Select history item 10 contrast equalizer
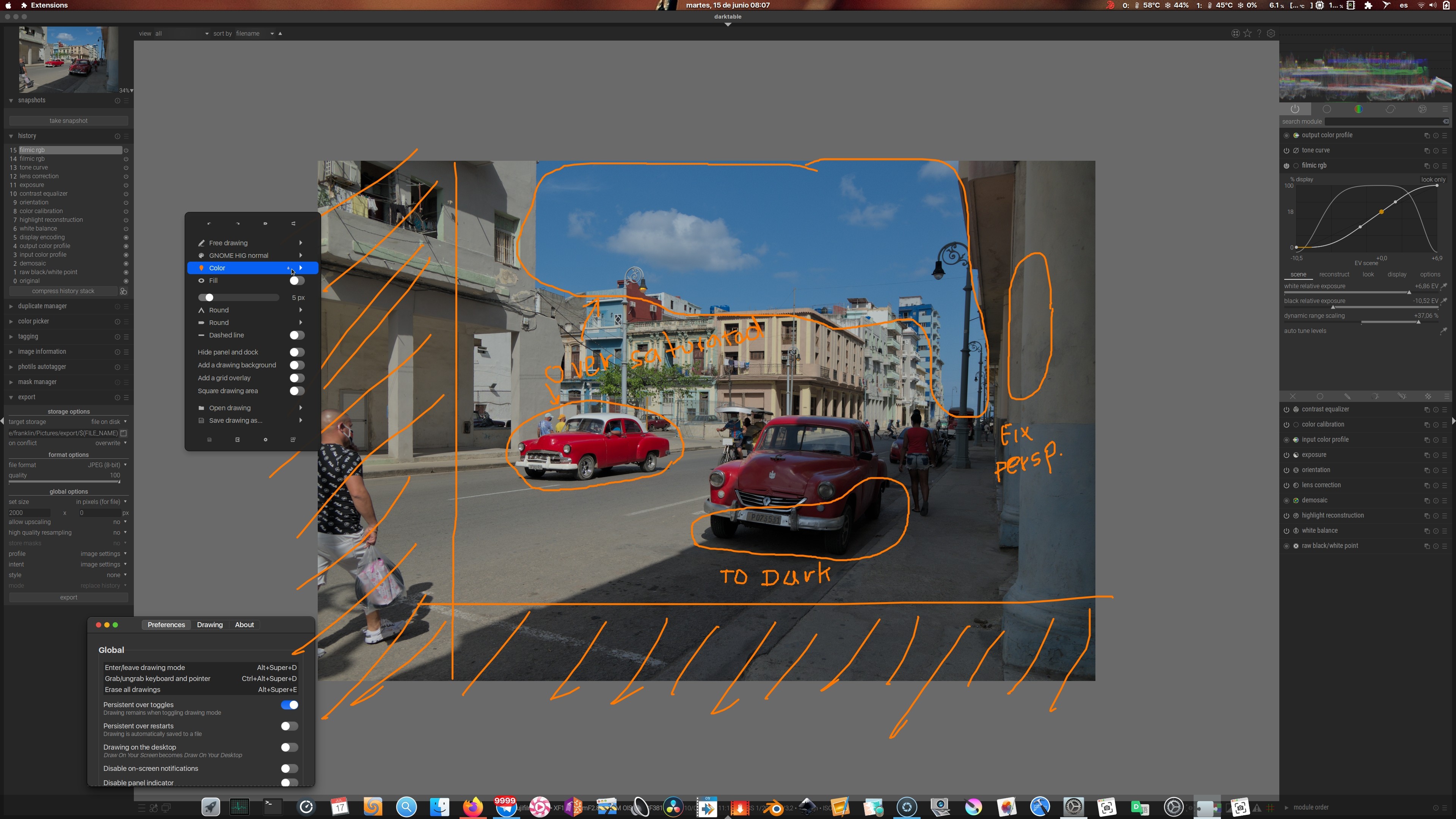 [x=44, y=193]
